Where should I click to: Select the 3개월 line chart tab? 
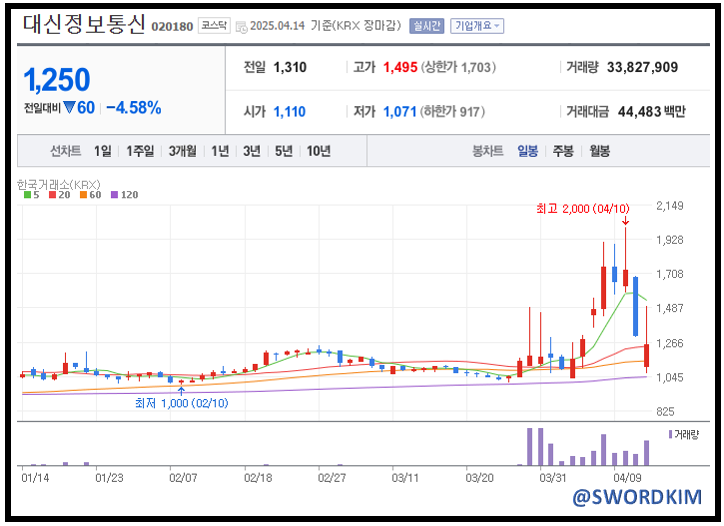point(182,151)
